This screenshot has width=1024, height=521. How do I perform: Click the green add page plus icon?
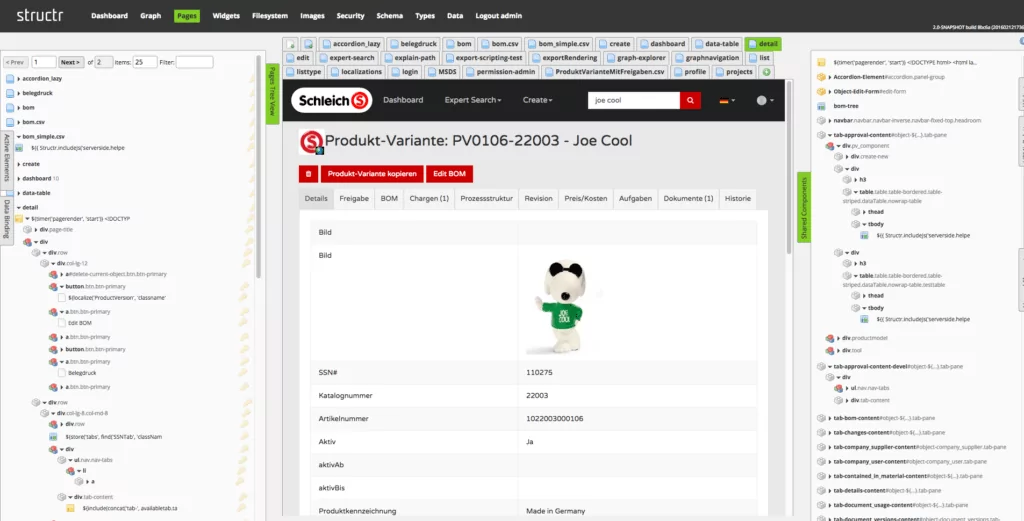(x=767, y=72)
